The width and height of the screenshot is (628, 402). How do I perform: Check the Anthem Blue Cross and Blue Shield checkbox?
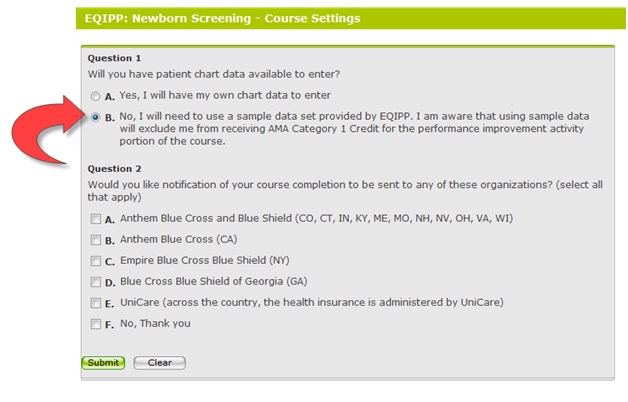(95, 219)
